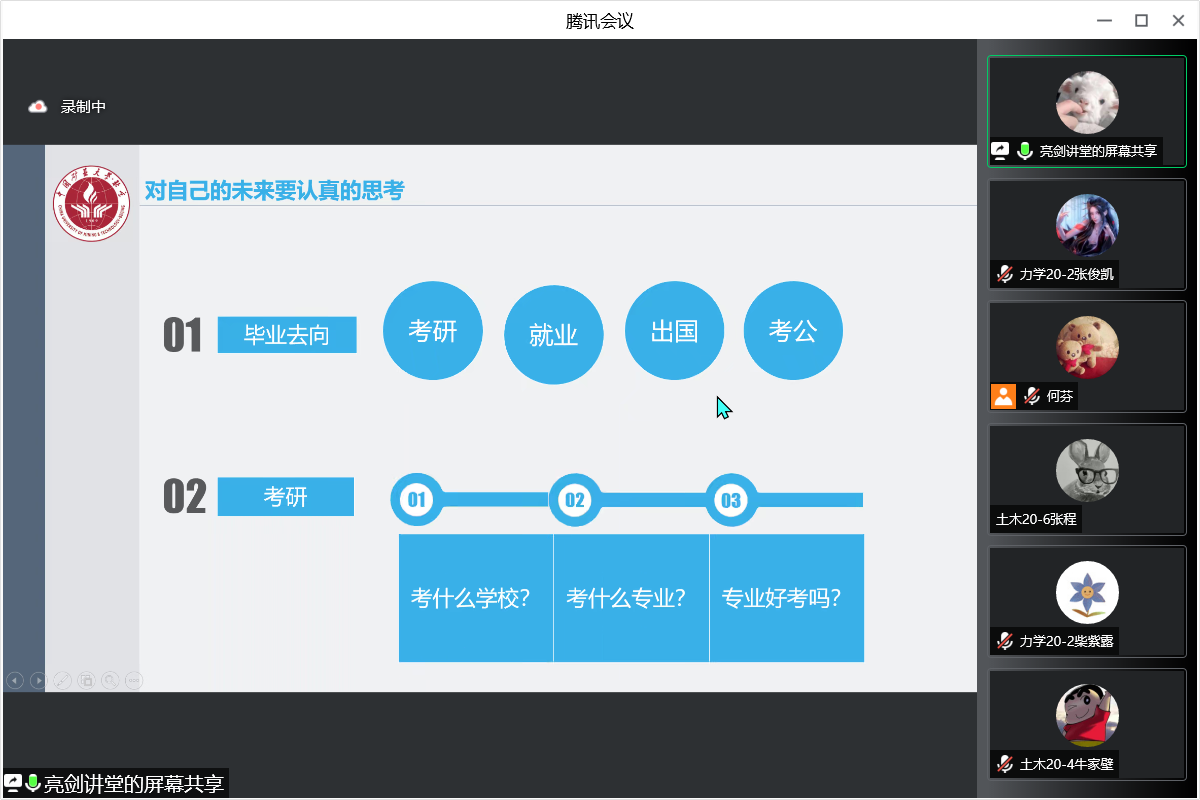Click the previous slide arrow in slideshow controls

click(15, 680)
